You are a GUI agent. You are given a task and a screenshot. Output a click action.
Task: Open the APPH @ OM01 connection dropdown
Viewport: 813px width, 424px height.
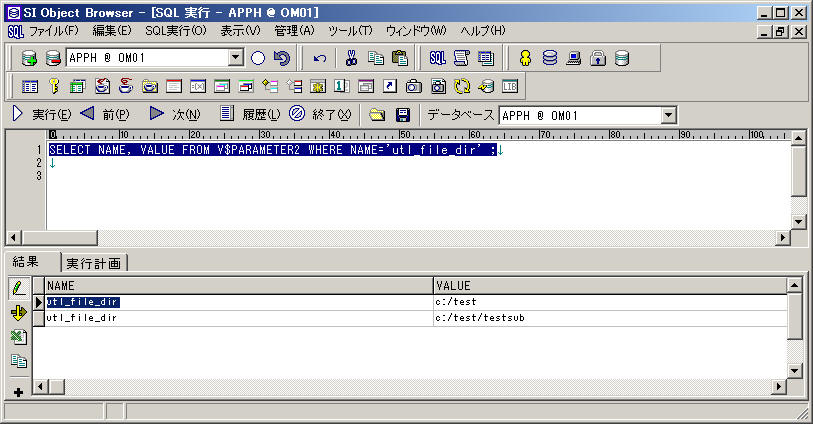pyautogui.click(x=235, y=58)
